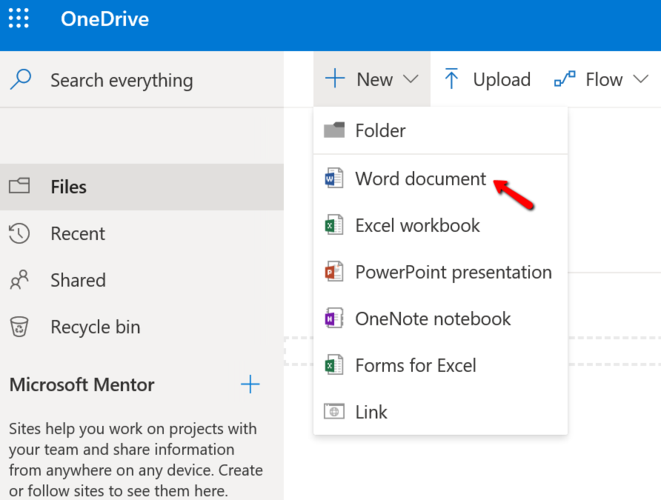Screen dimensions: 661x500
Task: Open Shared in the sidebar
Action: (142, 280)
